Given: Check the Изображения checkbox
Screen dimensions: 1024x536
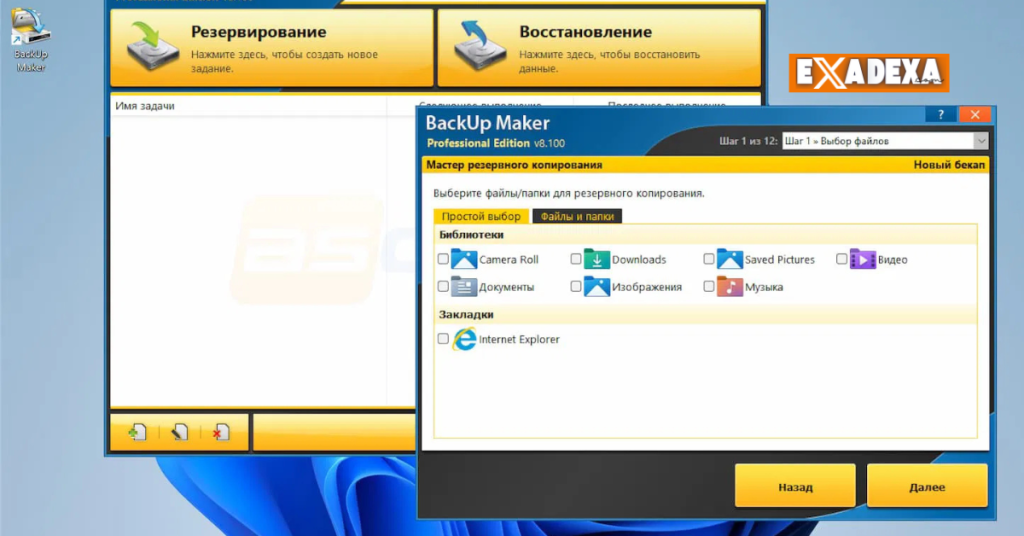Looking at the screenshot, I should pos(575,287).
